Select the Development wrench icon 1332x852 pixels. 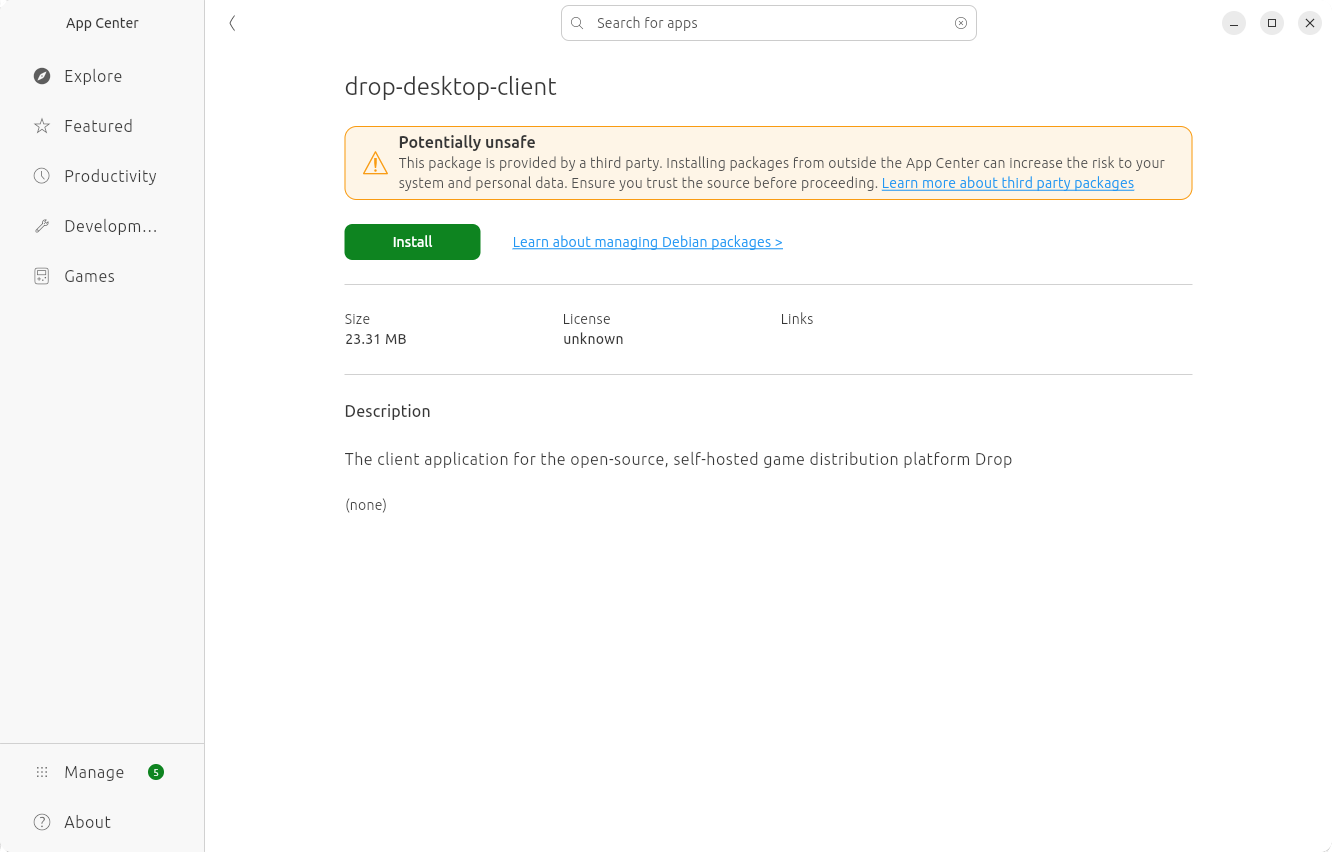point(41,225)
